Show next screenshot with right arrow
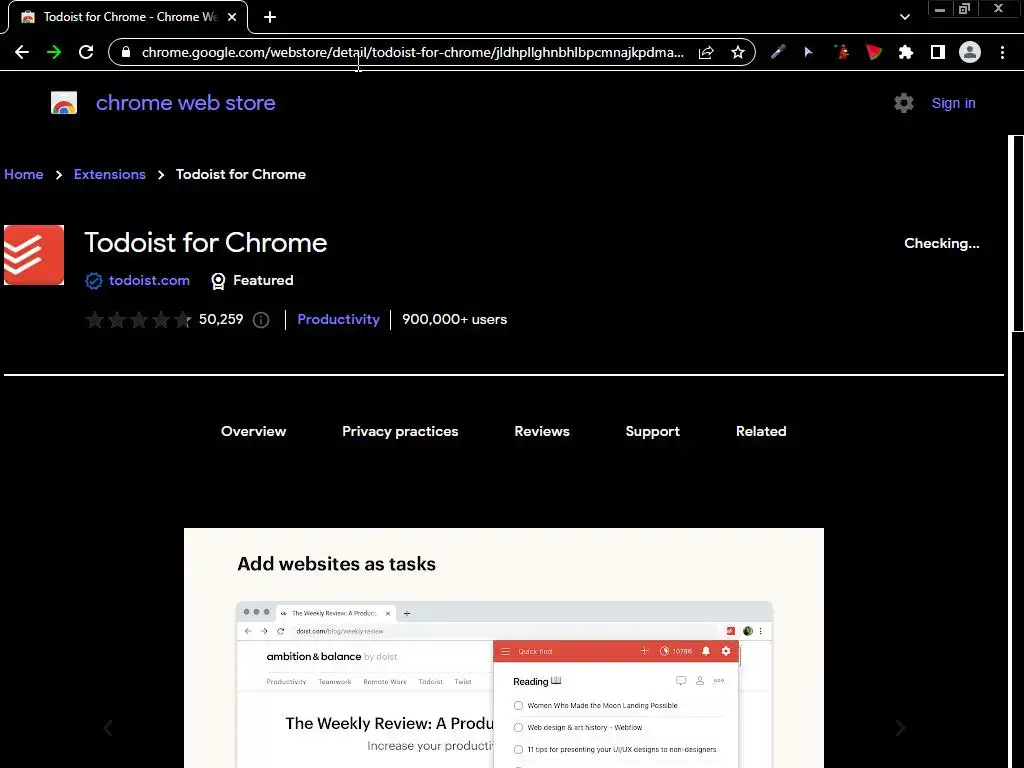Image resolution: width=1024 pixels, height=768 pixels. (900, 728)
